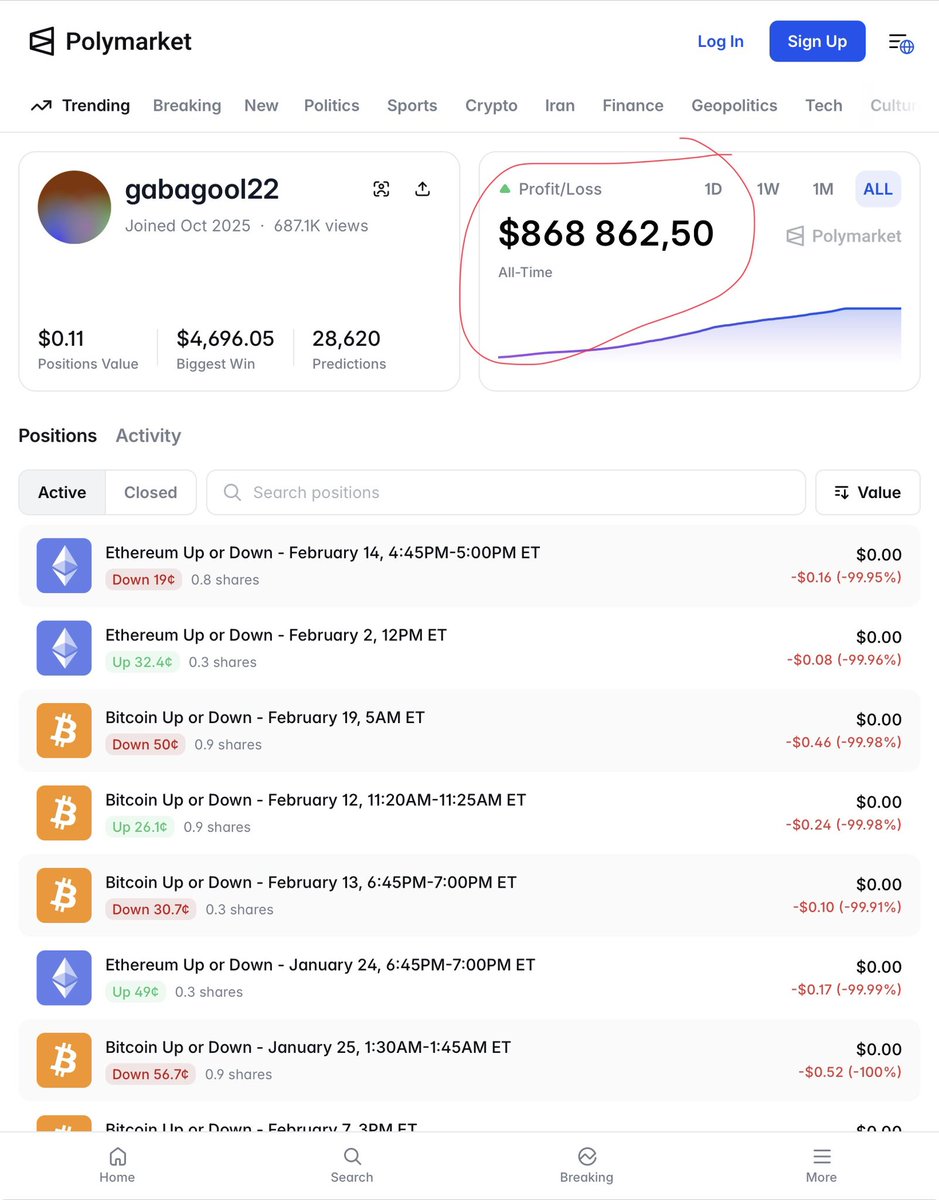This screenshot has width=939, height=1200.
Task: Open the Finance category
Action: click(x=633, y=106)
